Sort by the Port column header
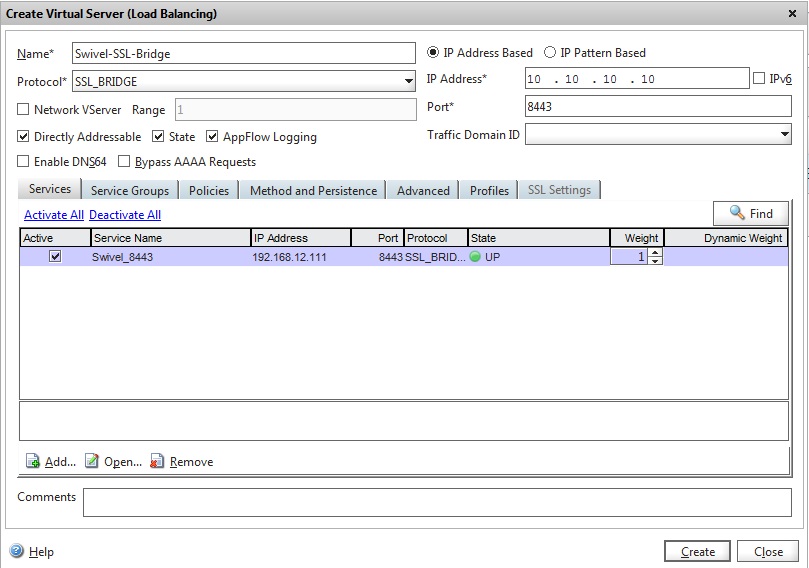 coord(378,238)
